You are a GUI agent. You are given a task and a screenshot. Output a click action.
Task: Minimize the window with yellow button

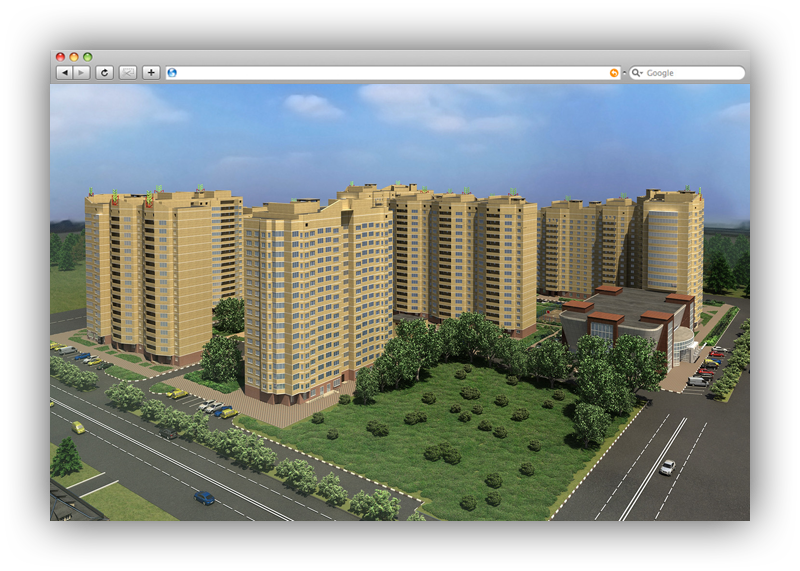[x=74, y=57]
